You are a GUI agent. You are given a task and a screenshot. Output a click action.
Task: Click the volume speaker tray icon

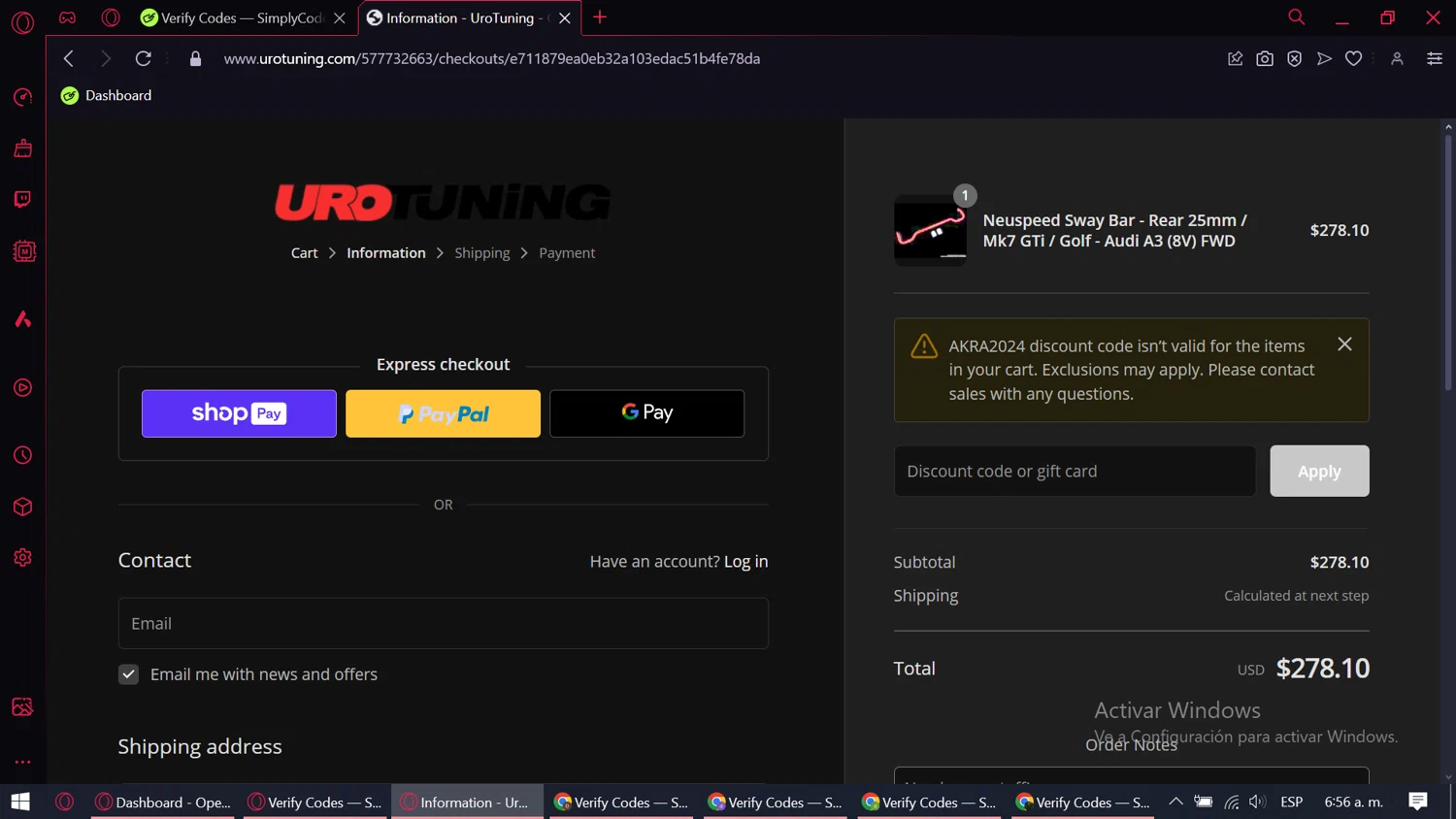pyautogui.click(x=1257, y=802)
